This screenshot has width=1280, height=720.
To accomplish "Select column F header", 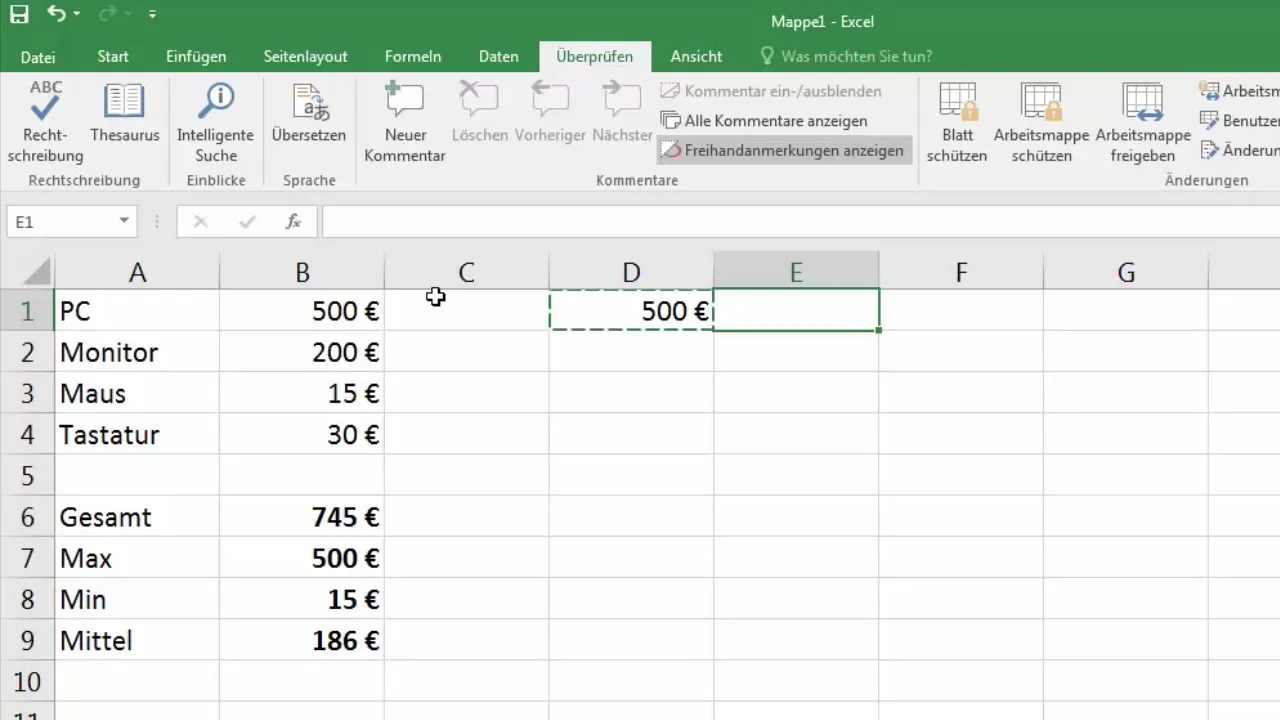I will tap(961, 272).
